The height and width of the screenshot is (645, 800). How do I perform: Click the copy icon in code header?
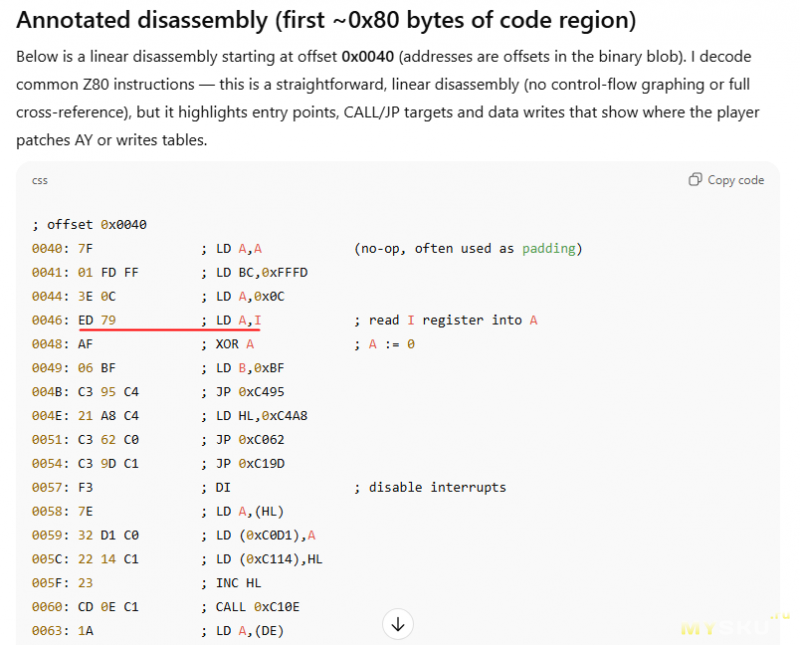tap(695, 180)
